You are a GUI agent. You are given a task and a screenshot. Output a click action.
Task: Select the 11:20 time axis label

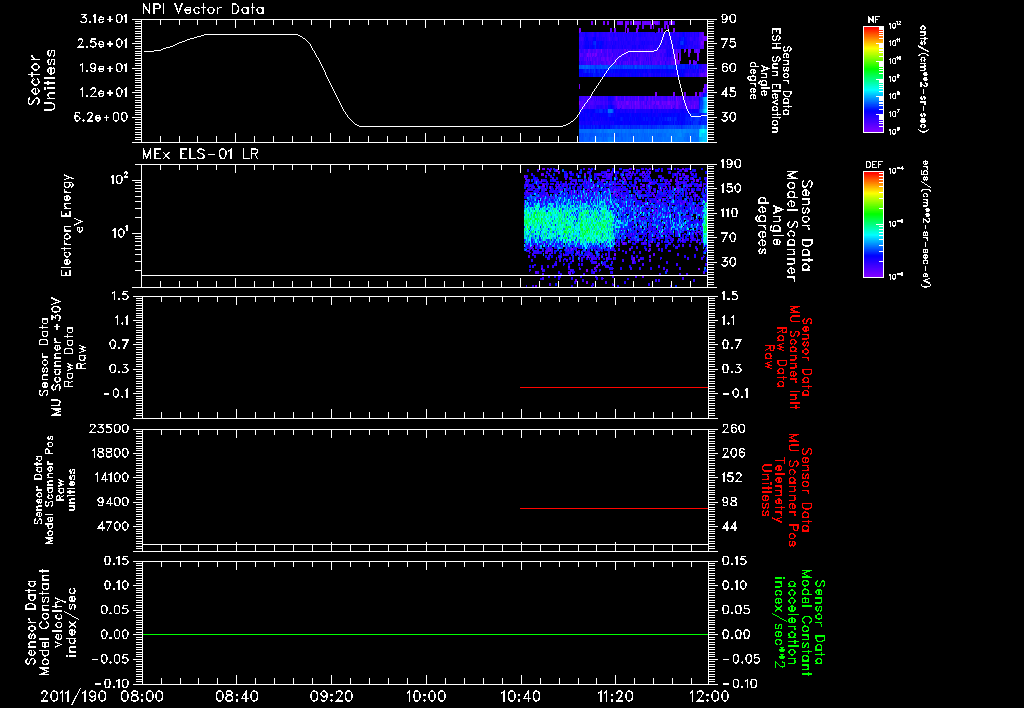click(615, 696)
